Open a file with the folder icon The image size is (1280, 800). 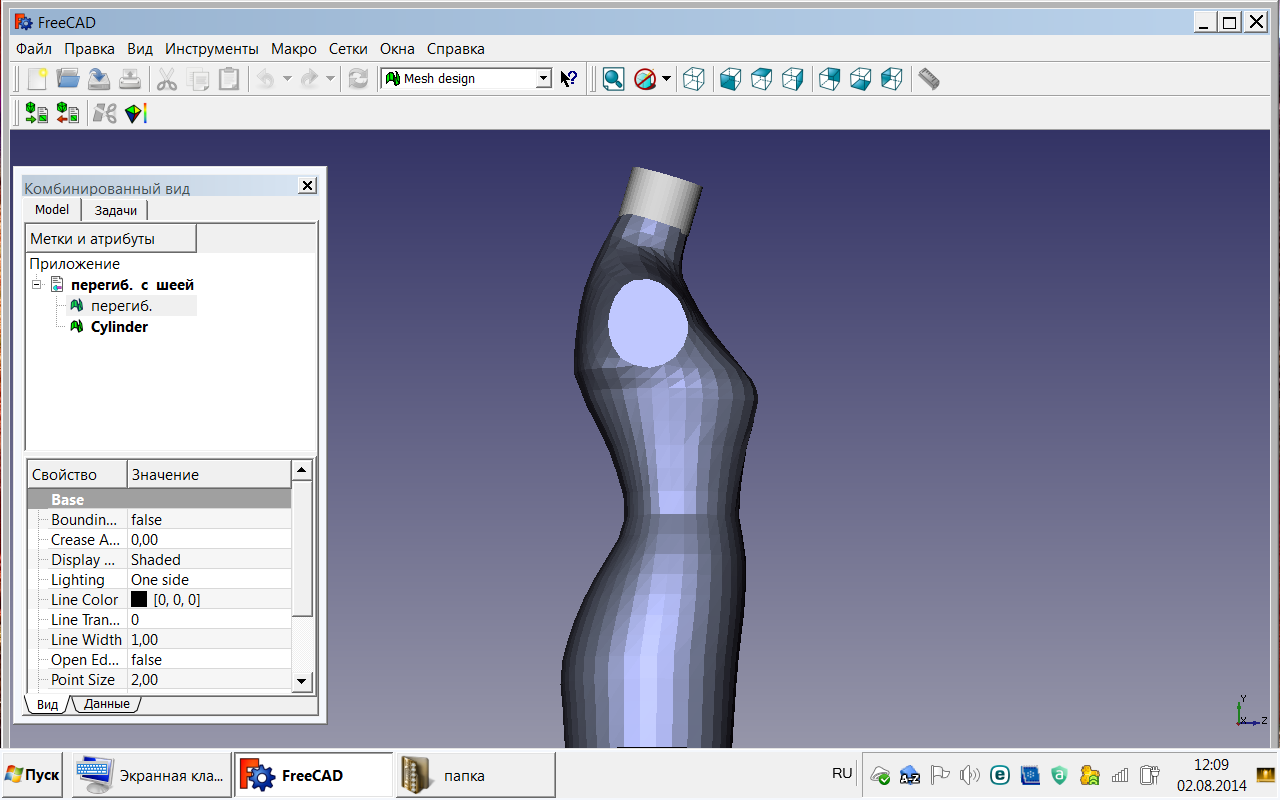68,79
